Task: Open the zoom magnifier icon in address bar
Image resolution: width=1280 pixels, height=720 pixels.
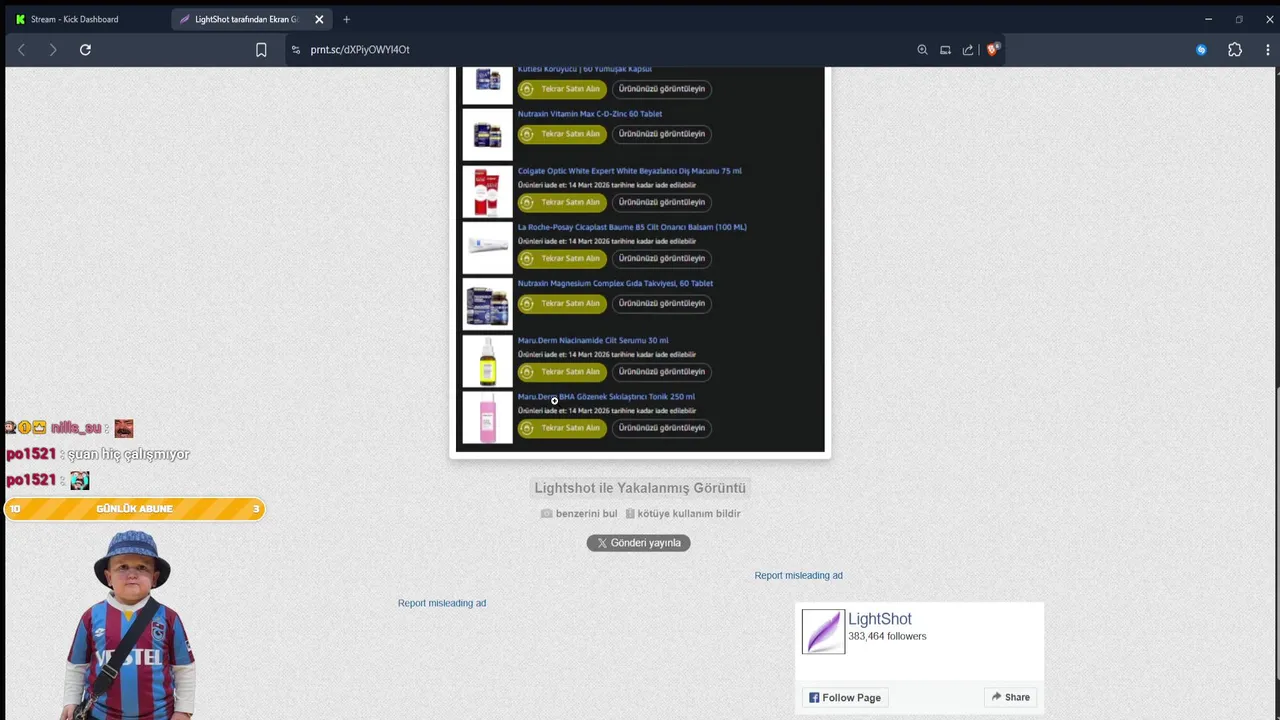Action: [922, 49]
